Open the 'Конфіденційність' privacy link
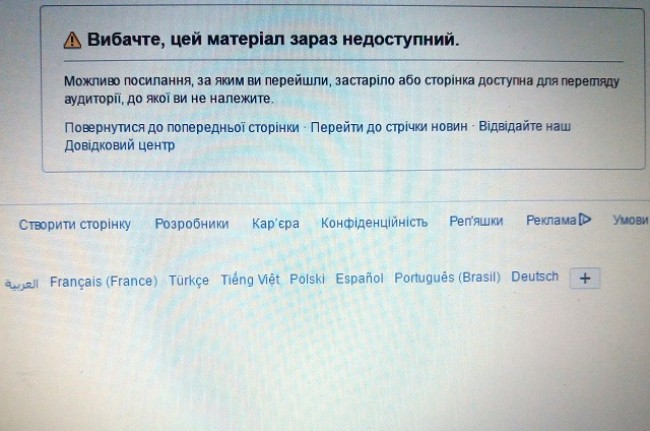 pyautogui.click(x=374, y=223)
